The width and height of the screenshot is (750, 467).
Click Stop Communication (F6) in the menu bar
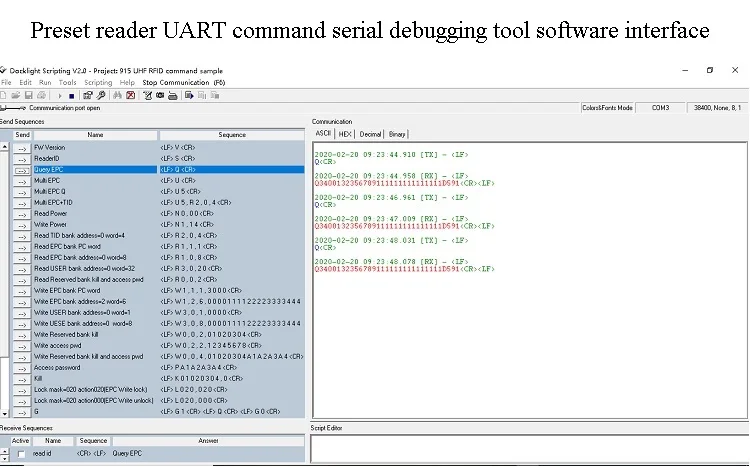coord(184,82)
